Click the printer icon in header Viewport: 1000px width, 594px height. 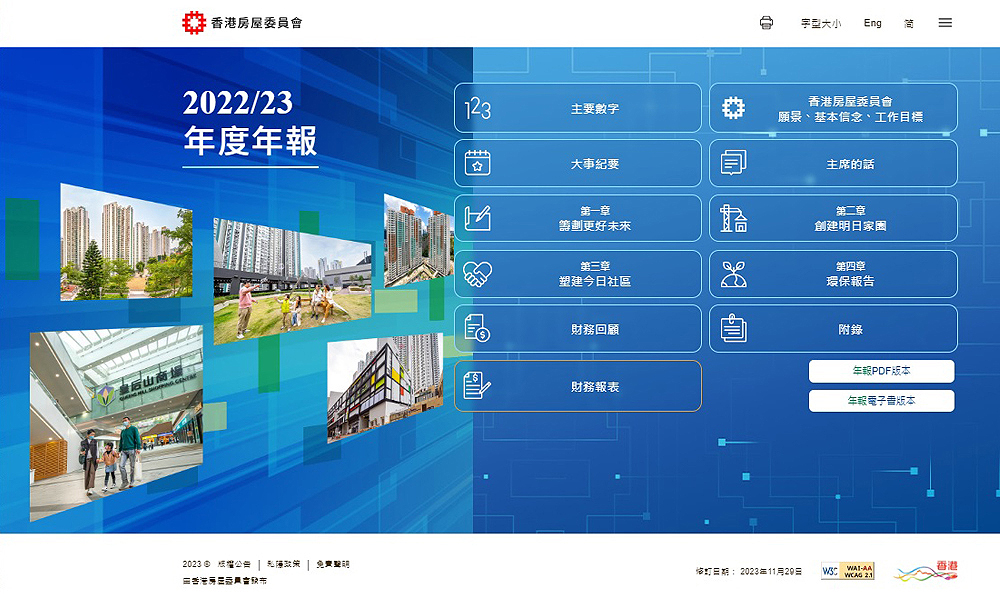[x=766, y=23]
